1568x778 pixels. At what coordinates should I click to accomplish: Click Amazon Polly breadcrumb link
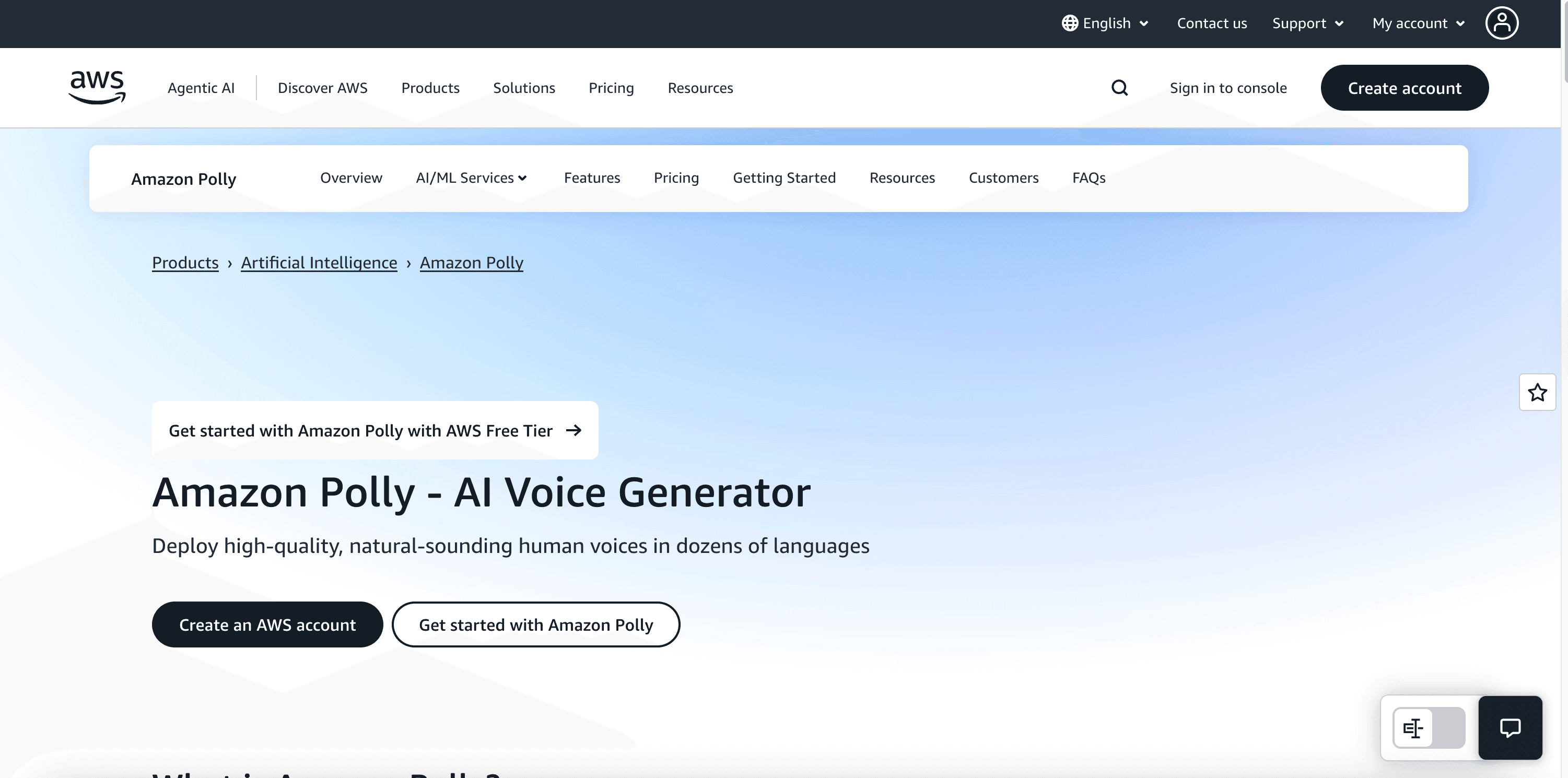471,263
